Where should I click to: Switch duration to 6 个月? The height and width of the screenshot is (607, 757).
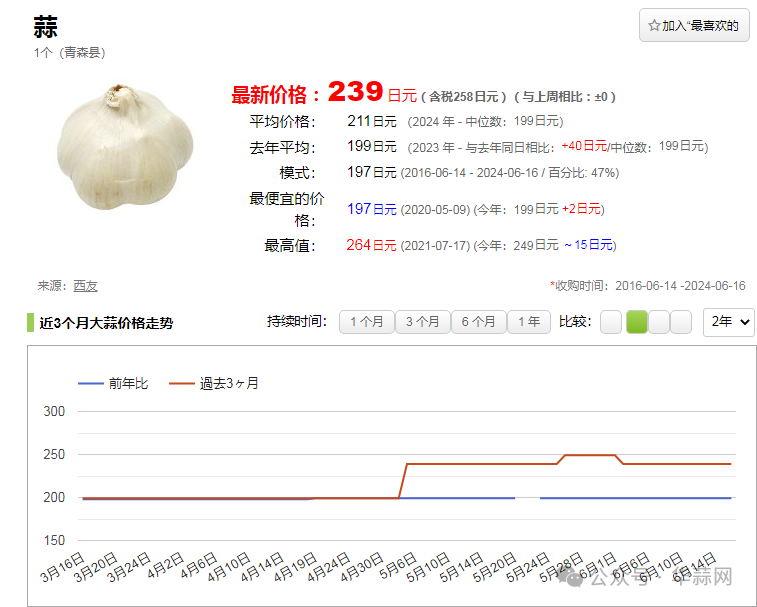click(478, 322)
